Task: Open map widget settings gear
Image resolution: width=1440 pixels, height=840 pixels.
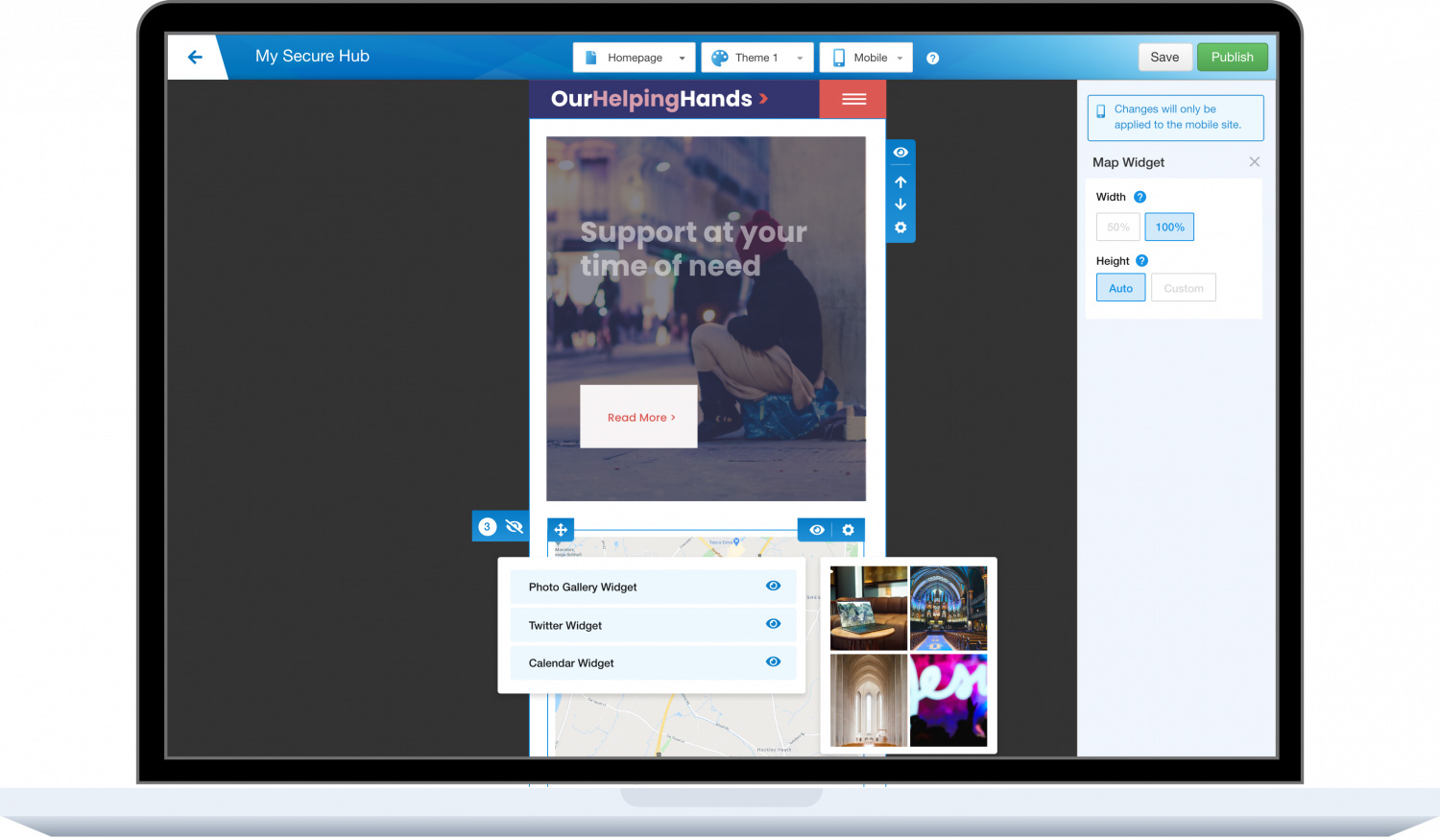Action: pos(848,530)
